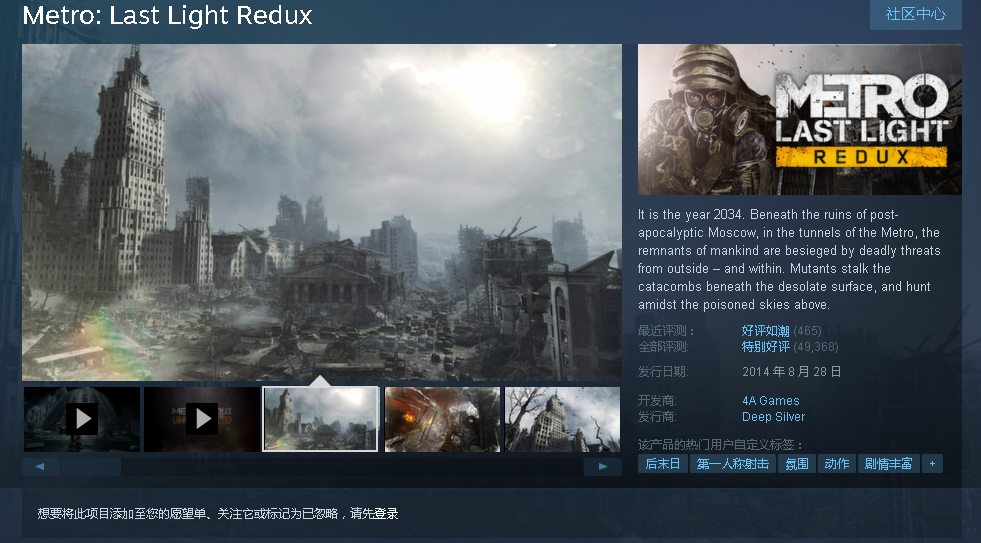The height and width of the screenshot is (543, 981).
Task: Select the tower with bare tree thumbnail
Action: tap(562, 419)
